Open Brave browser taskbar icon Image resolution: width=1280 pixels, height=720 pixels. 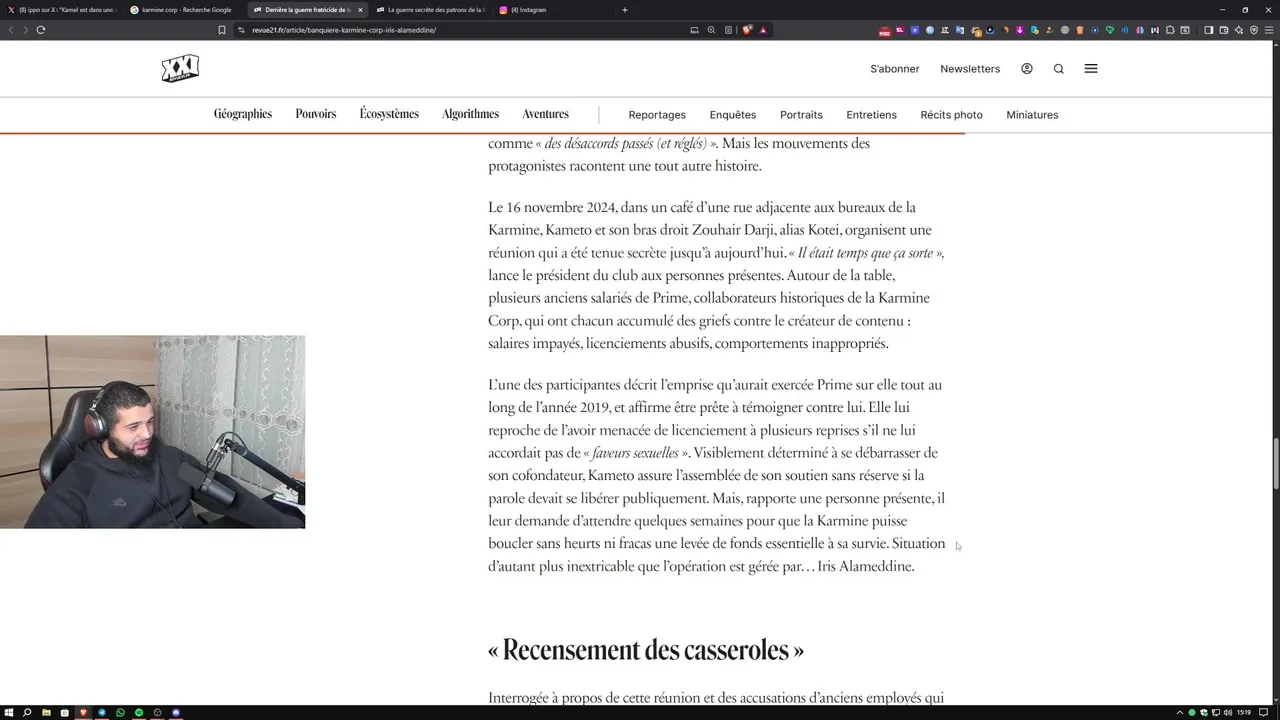[83, 712]
